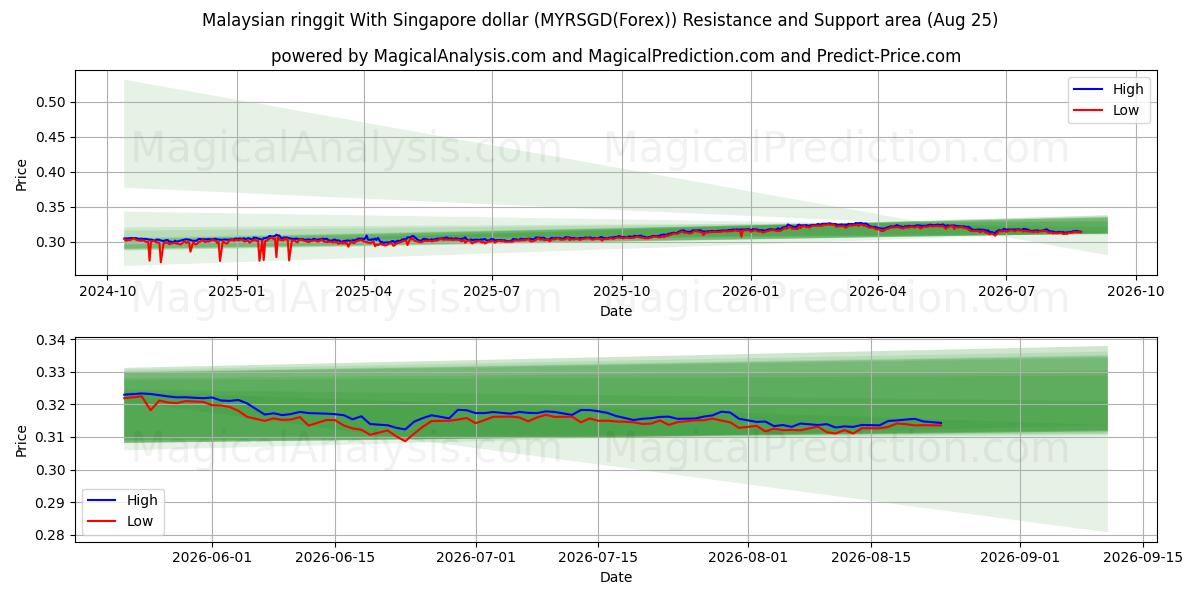Click the 2026-10 date tick label
Screen dimensions: 1200x600
pyautogui.click(x=1135, y=292)
